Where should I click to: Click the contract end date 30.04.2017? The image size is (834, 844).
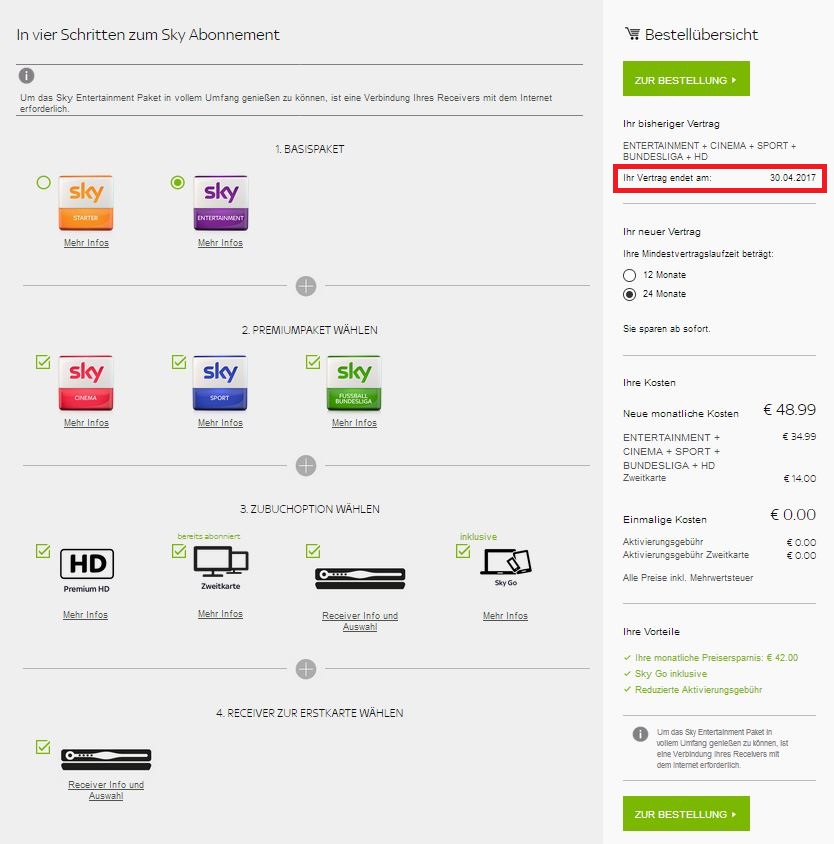tap(793, 178)
